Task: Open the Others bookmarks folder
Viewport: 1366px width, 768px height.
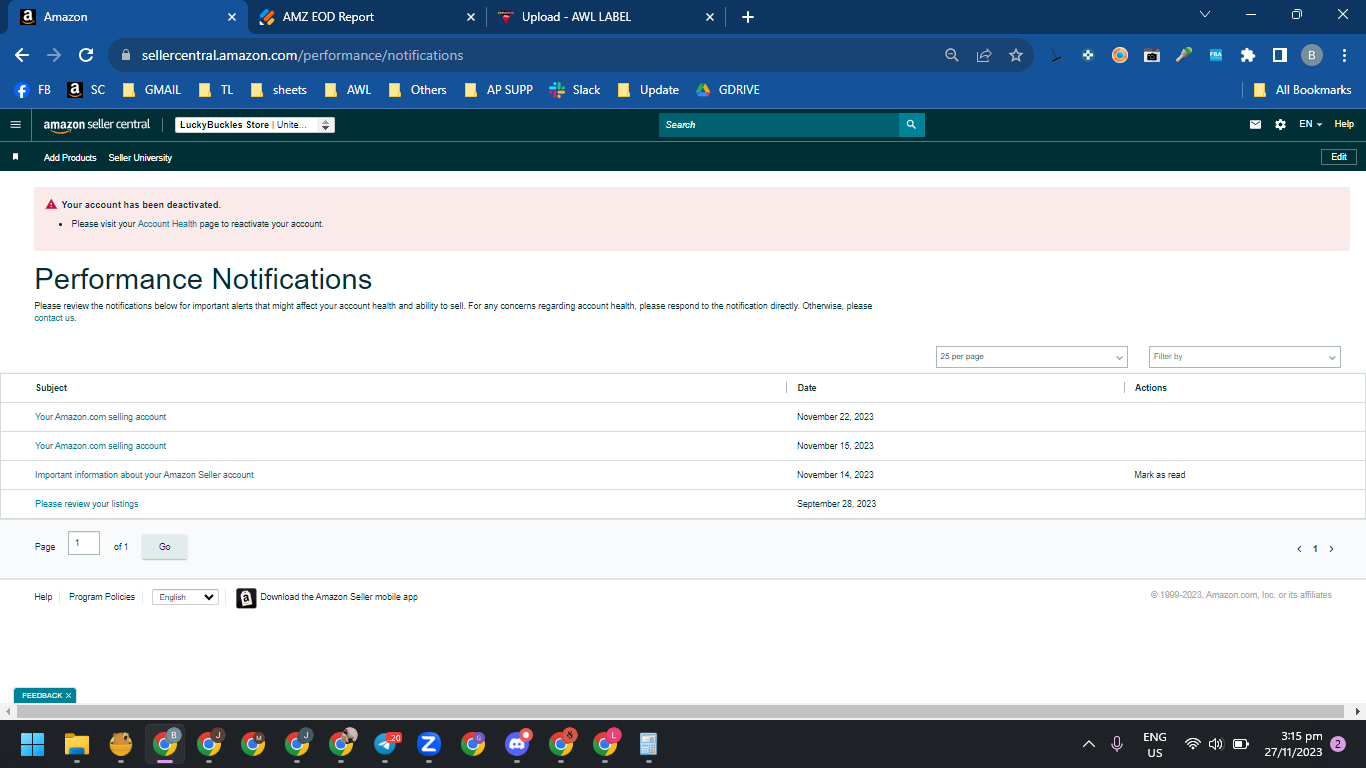Action: click(417, 90)
